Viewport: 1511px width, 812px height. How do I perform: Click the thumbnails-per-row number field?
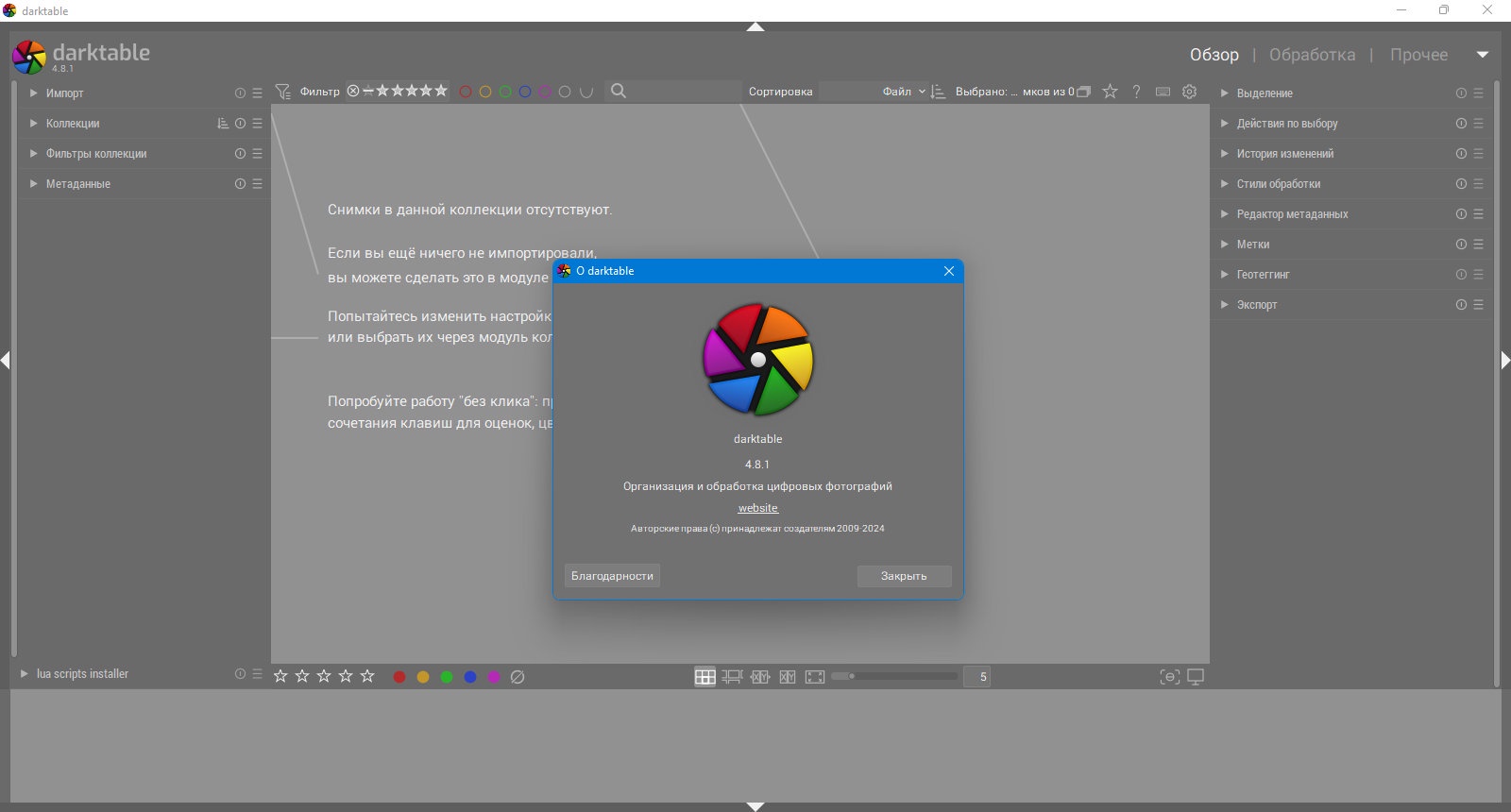[x=976, y=676]
